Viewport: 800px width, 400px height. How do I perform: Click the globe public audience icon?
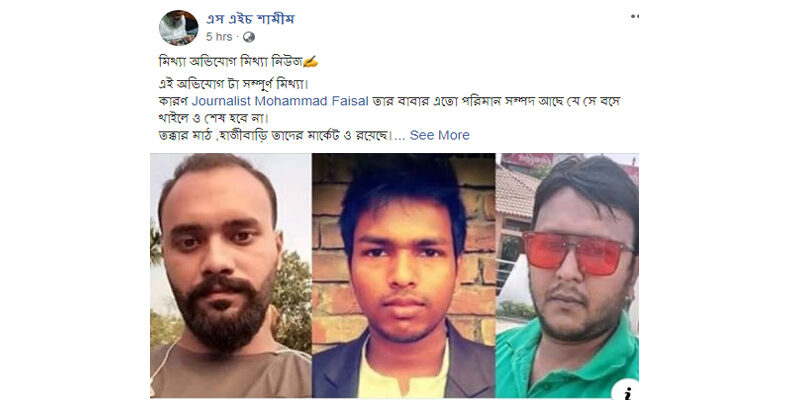tap(248, 37)
